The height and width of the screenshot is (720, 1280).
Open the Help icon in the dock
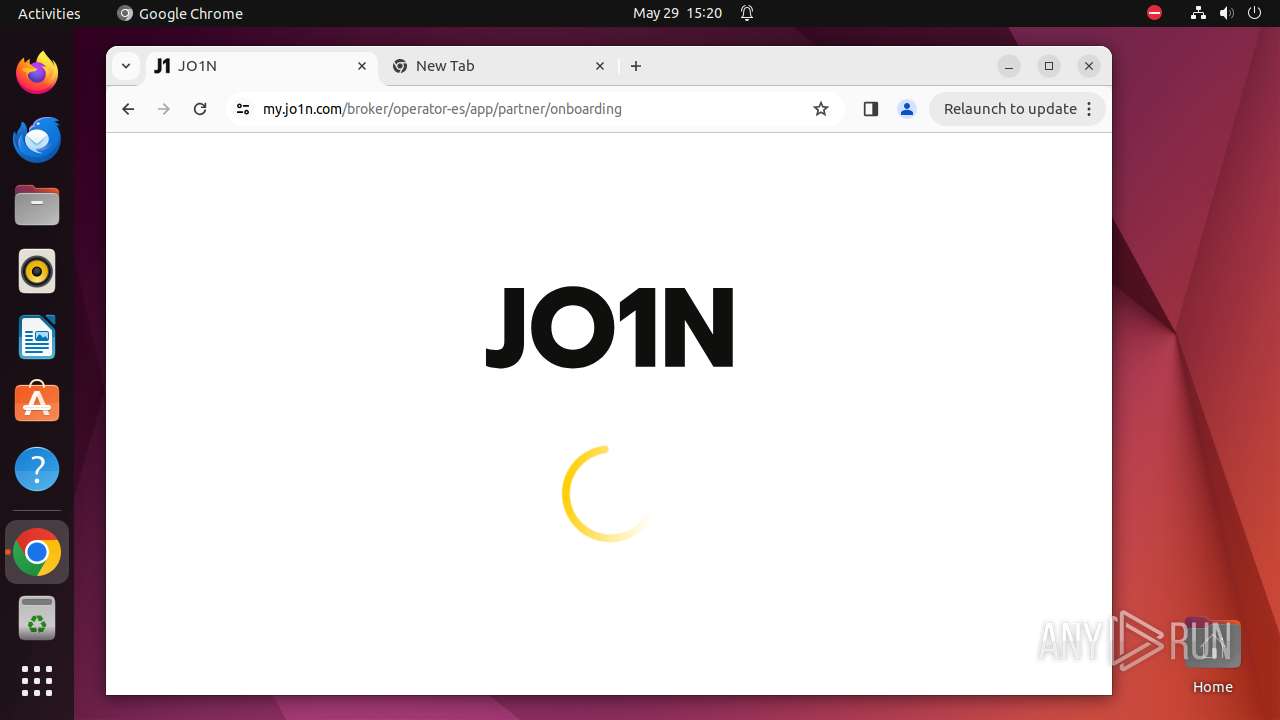pyautogui.click(x=37, y=469)
